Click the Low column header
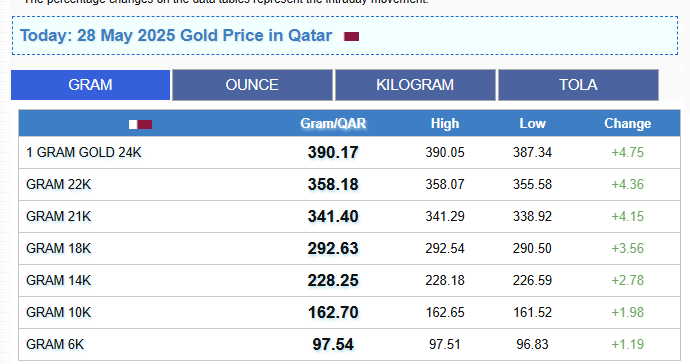Viewport: 690px width, 364px height. tap(532, 124)
